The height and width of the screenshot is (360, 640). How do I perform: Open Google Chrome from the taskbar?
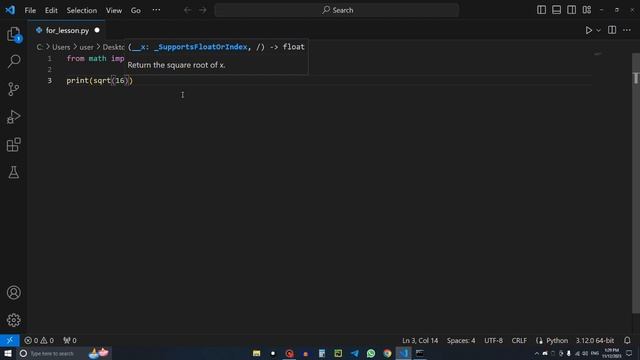tap(387, 353)
